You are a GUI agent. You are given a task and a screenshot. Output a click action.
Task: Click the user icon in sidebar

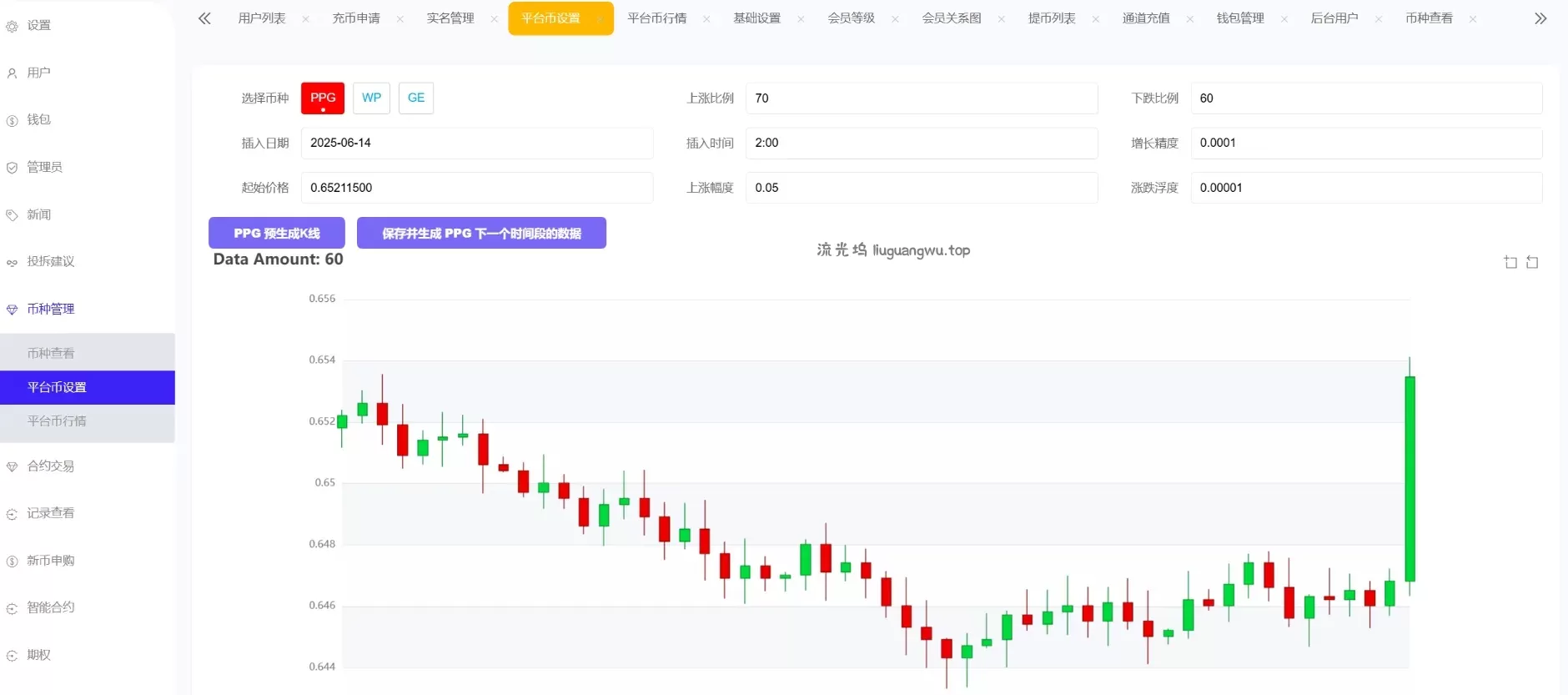(x=12, y=73)
